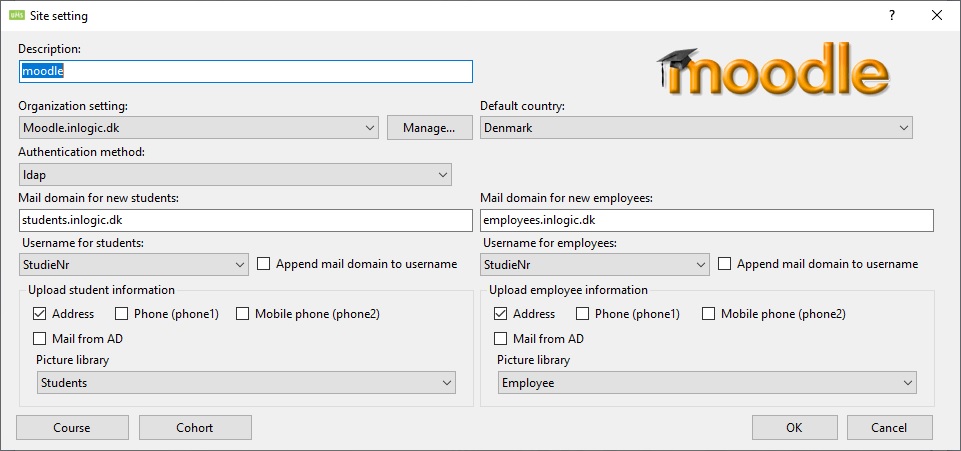Enable Append mail domain for students

tap(264, 264)
